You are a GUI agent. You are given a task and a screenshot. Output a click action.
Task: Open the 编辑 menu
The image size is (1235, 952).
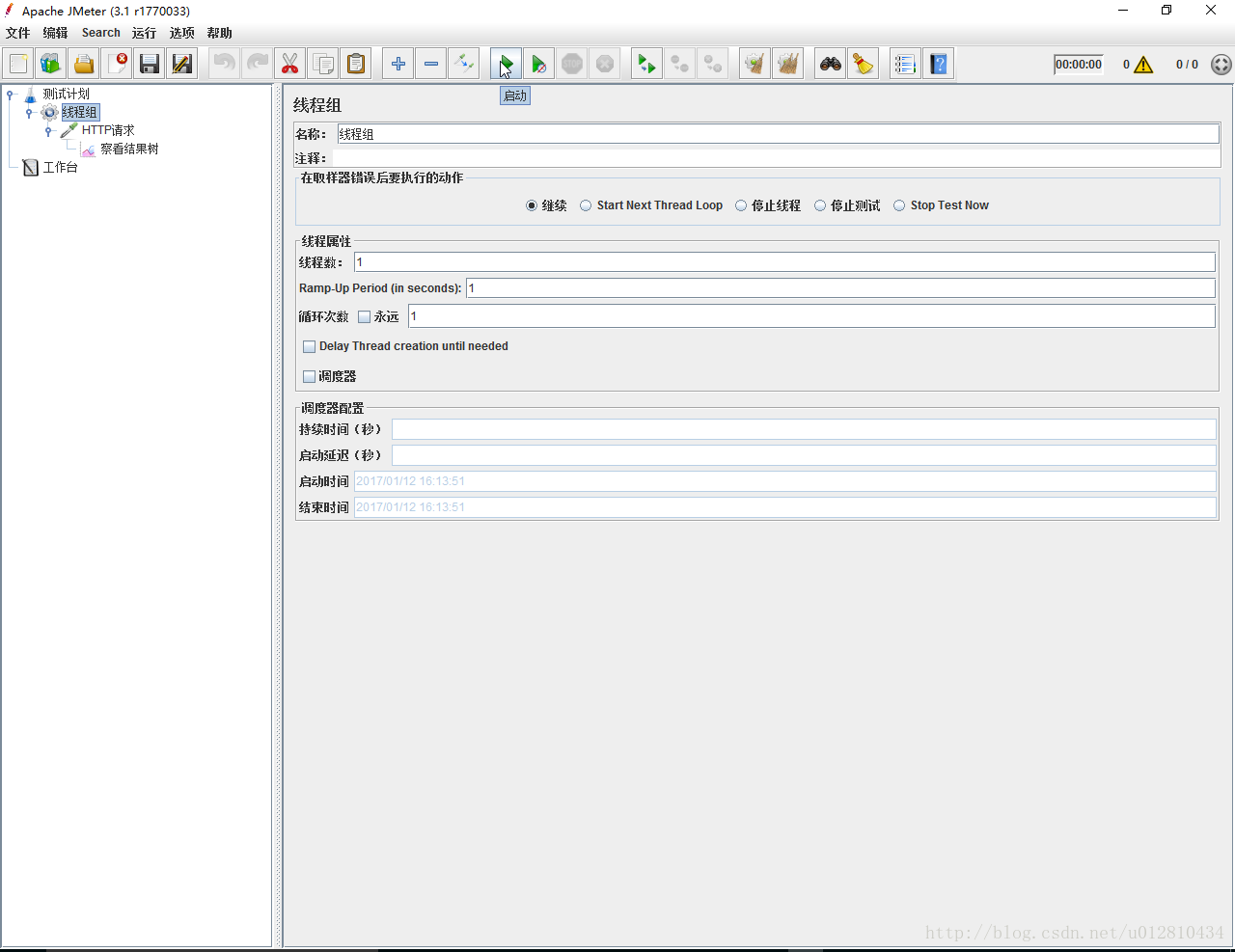click(56, 33)
